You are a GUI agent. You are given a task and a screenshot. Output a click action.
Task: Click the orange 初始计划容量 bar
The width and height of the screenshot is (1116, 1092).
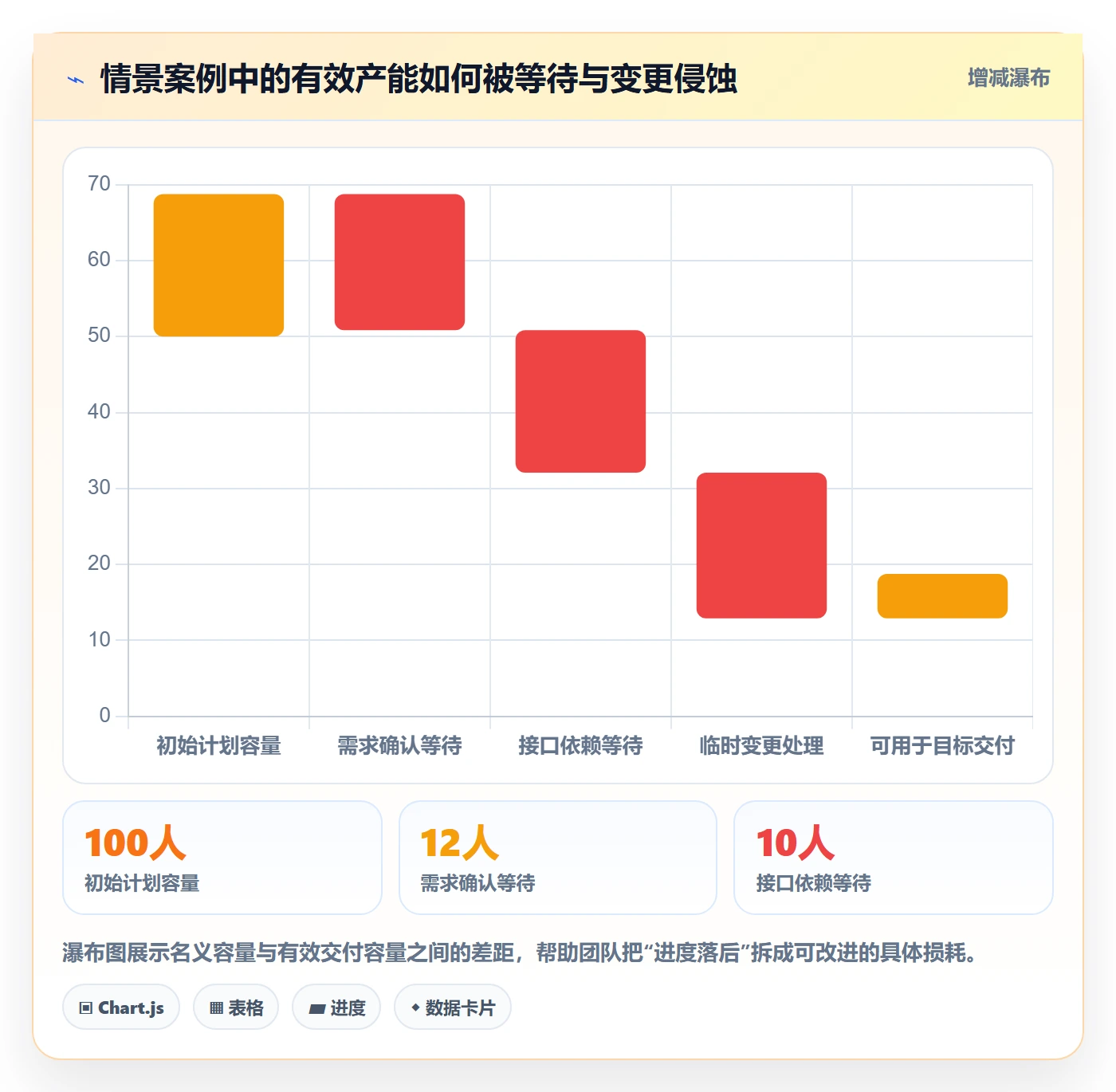pos(218,265)
